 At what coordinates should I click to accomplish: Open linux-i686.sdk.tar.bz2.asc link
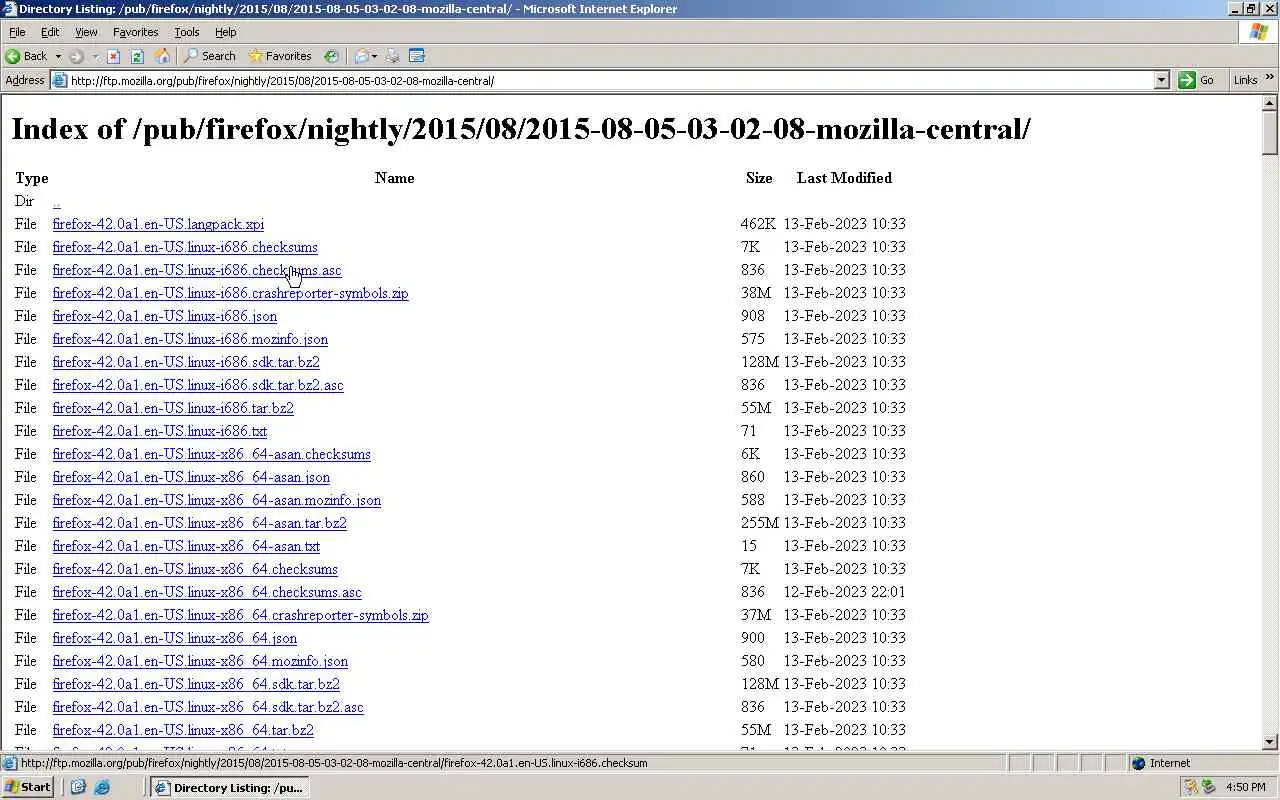click(x=198, y=385)
